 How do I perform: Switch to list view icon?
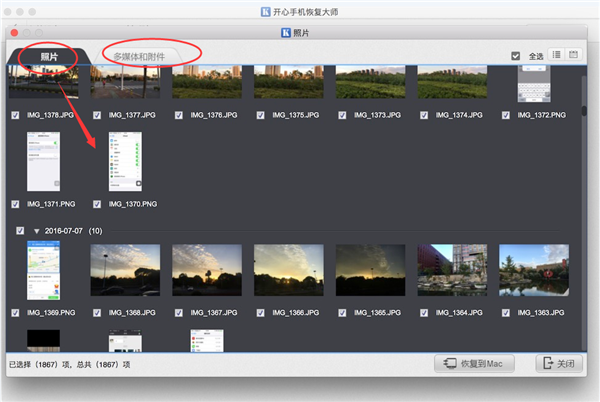point(556,54)
